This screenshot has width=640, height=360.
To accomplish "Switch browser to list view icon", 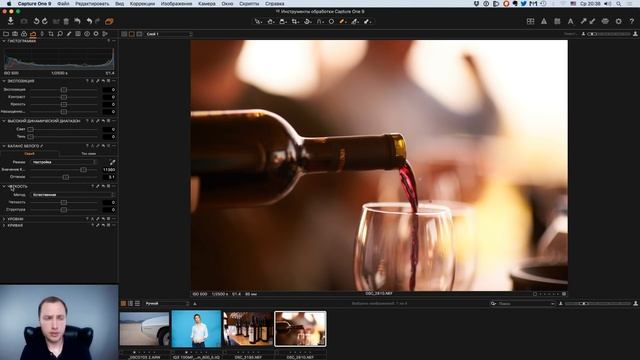I will coord(137,303).
